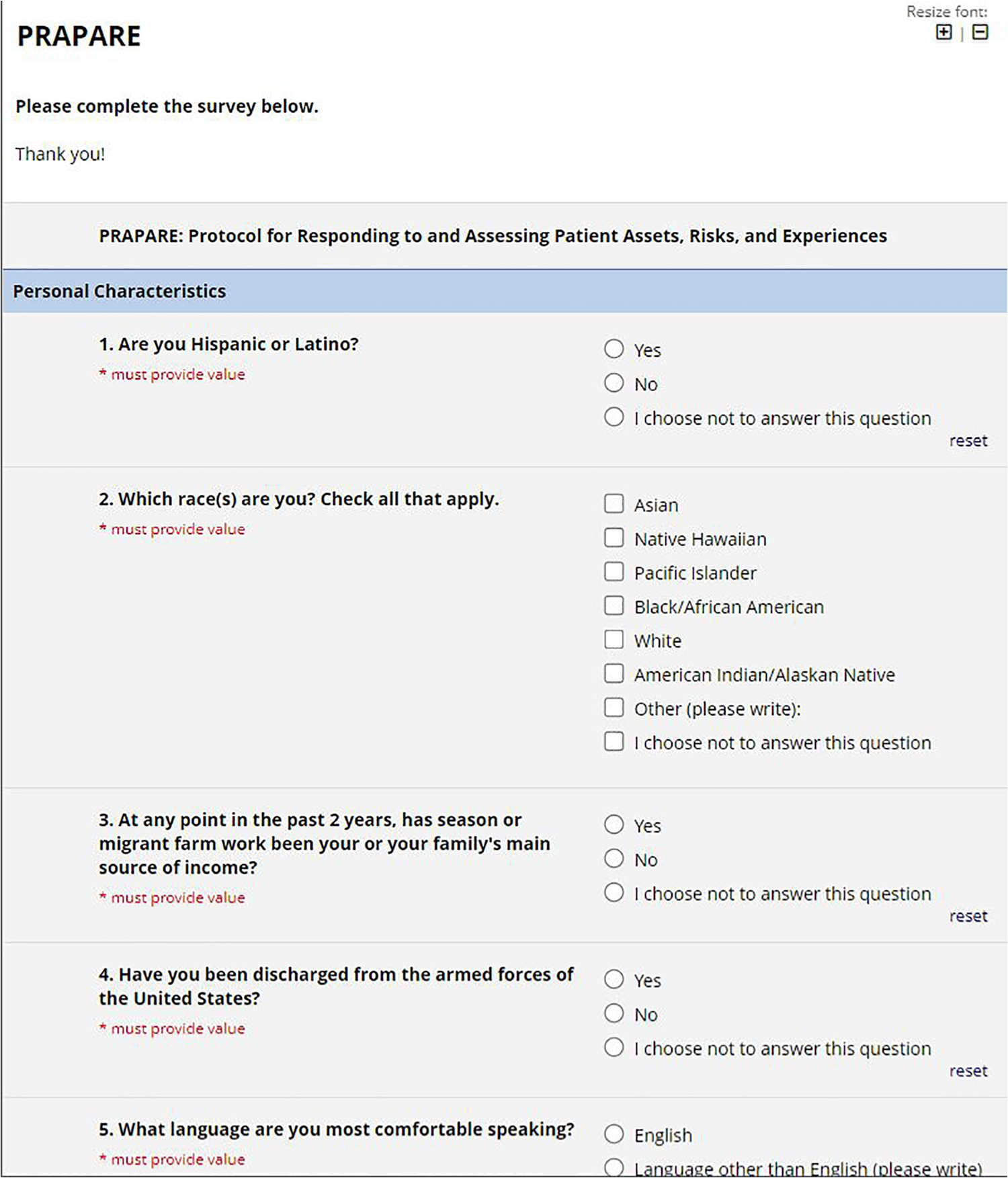Select No for Hispanic or Latino question
The height and width of the screenshot is (1178, 1008).
tap(614, 383)
